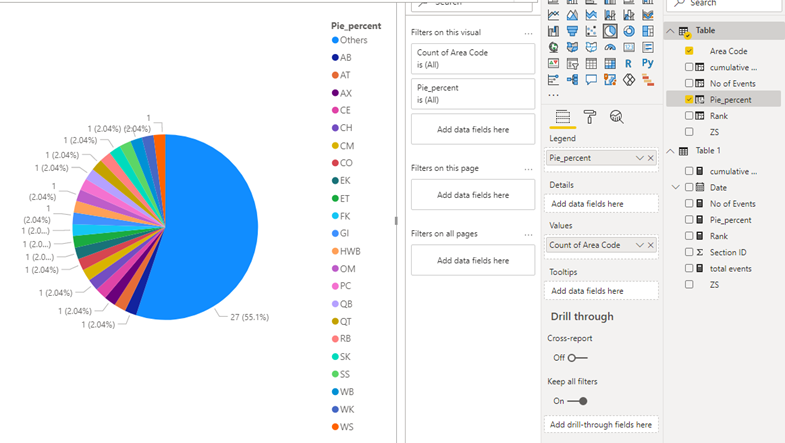
Task: Choose the Slicer visual icon
Action: (572, 64)
